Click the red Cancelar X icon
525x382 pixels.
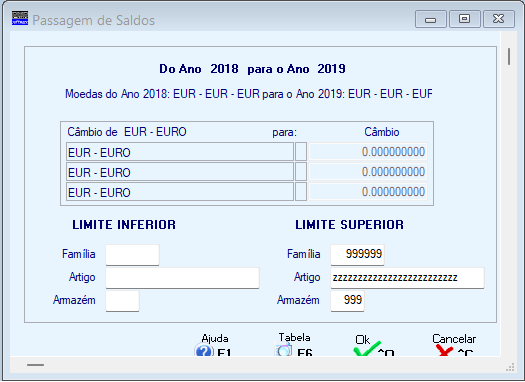(x=444, y=351)
